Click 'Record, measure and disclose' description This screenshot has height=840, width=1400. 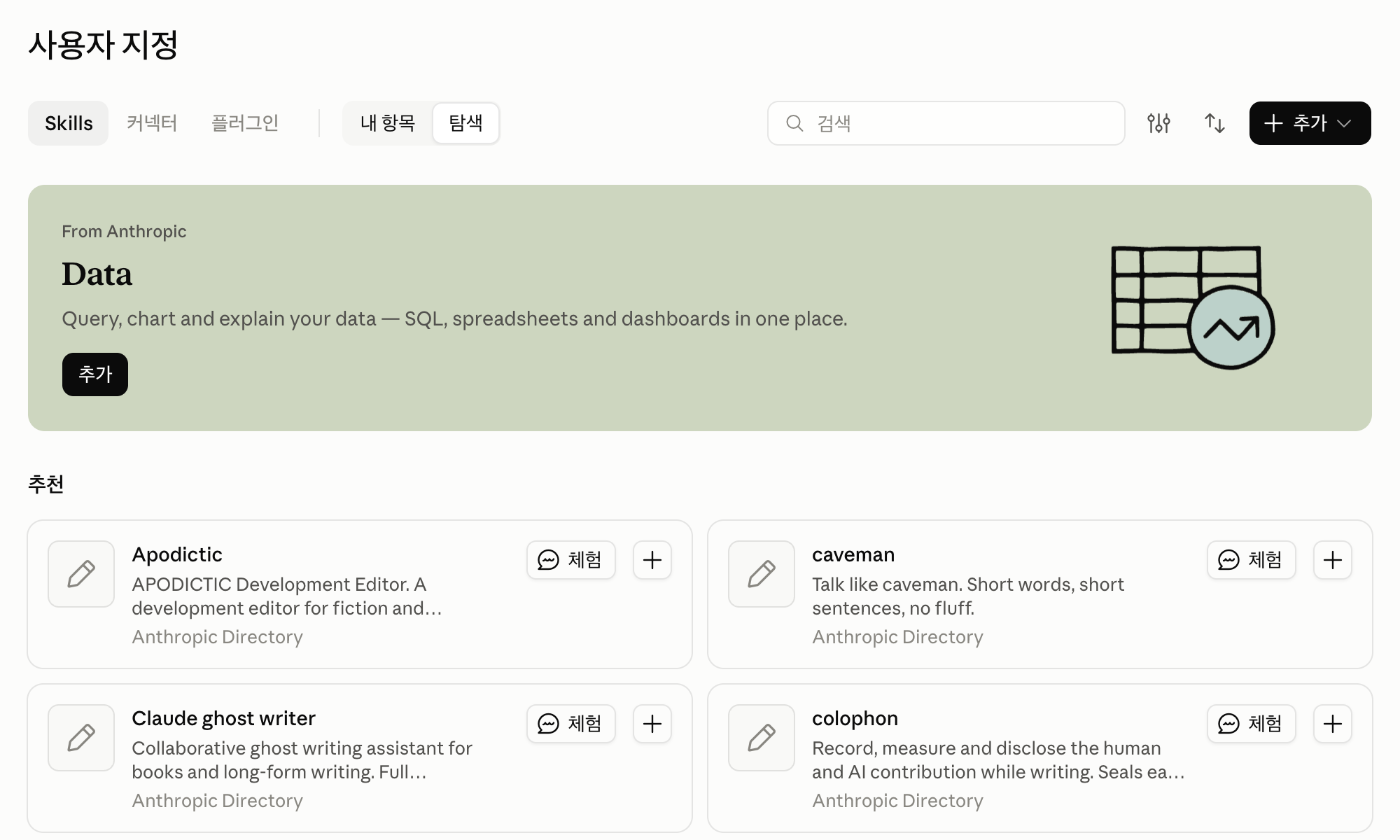click(998, 760)
